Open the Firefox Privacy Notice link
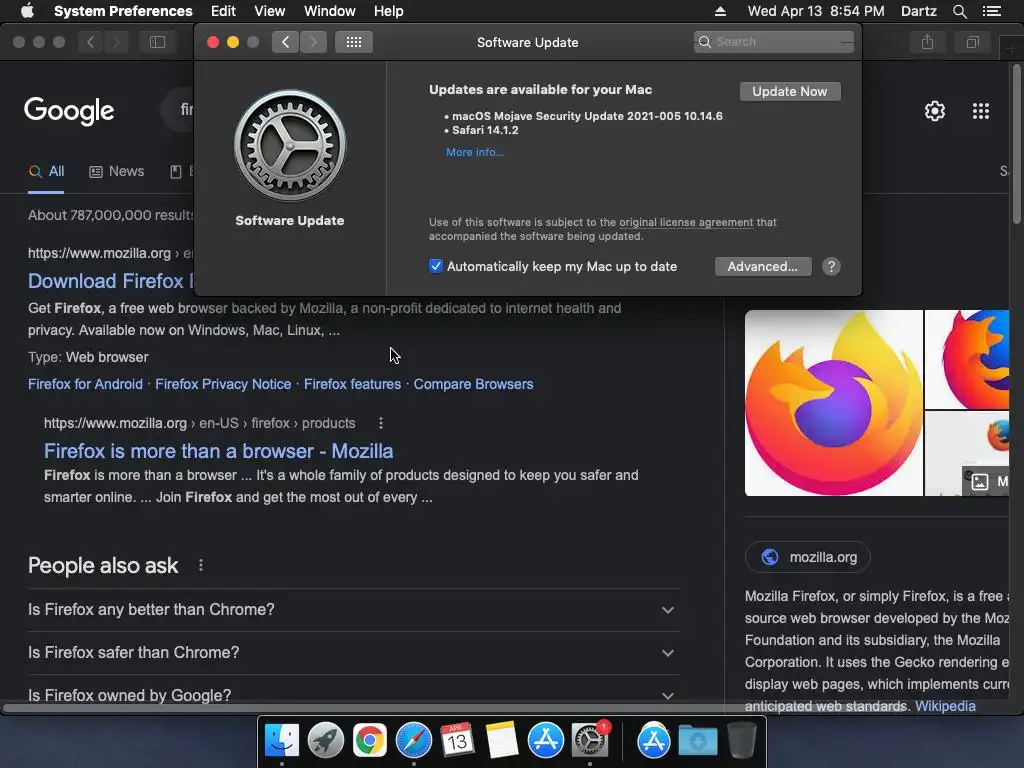1024x768 pixels. 223,384
